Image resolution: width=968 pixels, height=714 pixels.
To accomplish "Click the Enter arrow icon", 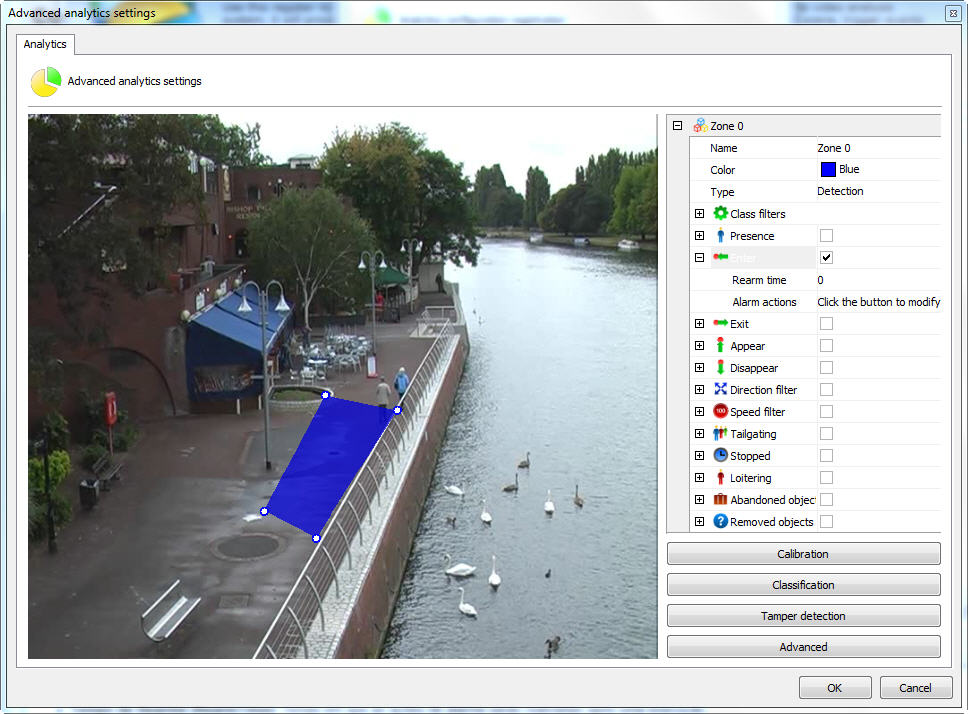I will tap(720, 257).
